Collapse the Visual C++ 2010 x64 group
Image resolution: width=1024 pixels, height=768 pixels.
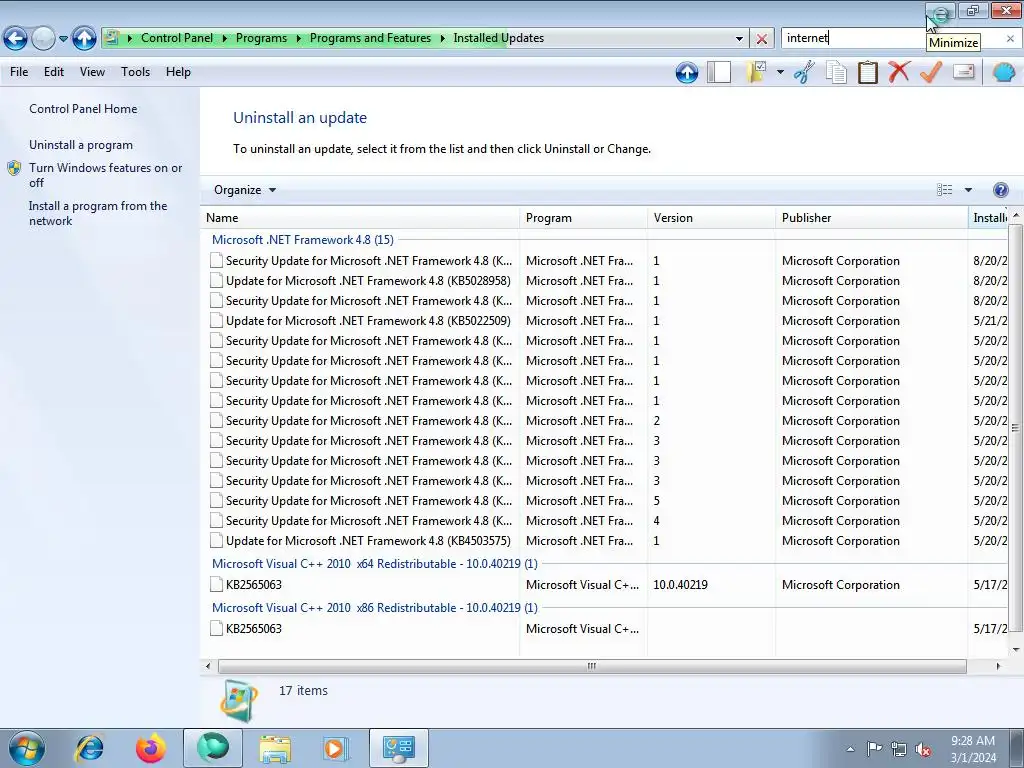click(374, 564)
